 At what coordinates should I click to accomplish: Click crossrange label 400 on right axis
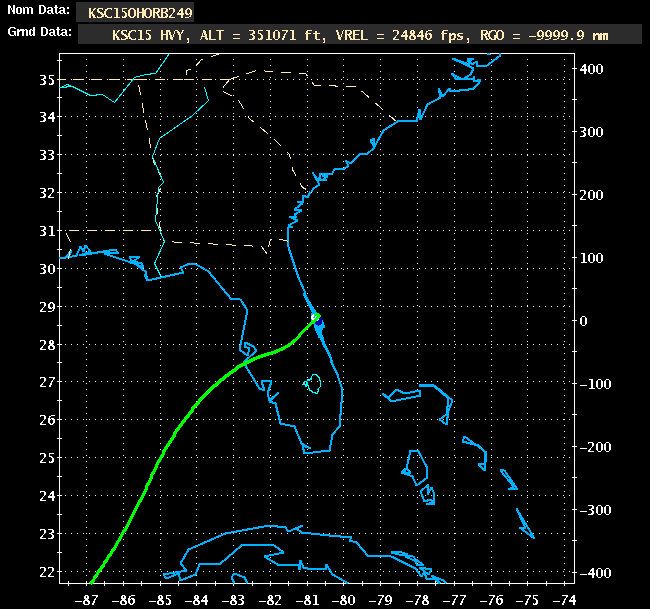tap(591, 69)
